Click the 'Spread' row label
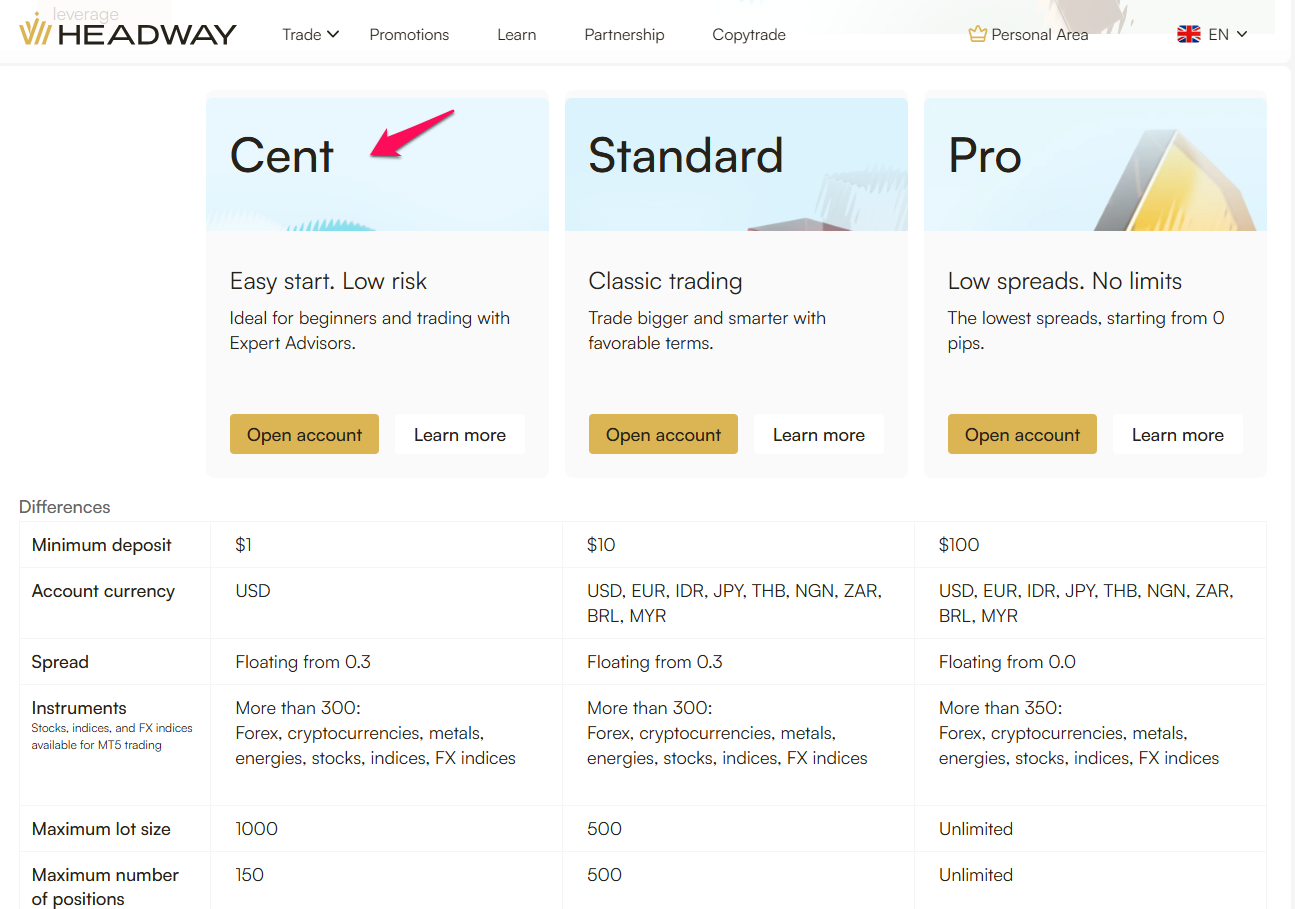 point(60,662)
